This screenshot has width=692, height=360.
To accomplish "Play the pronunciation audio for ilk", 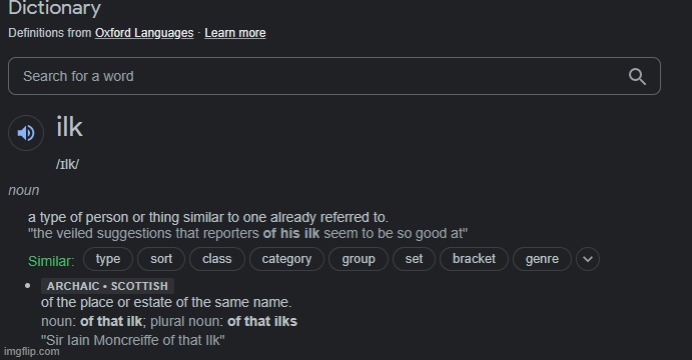I will [x=26, y=133].
